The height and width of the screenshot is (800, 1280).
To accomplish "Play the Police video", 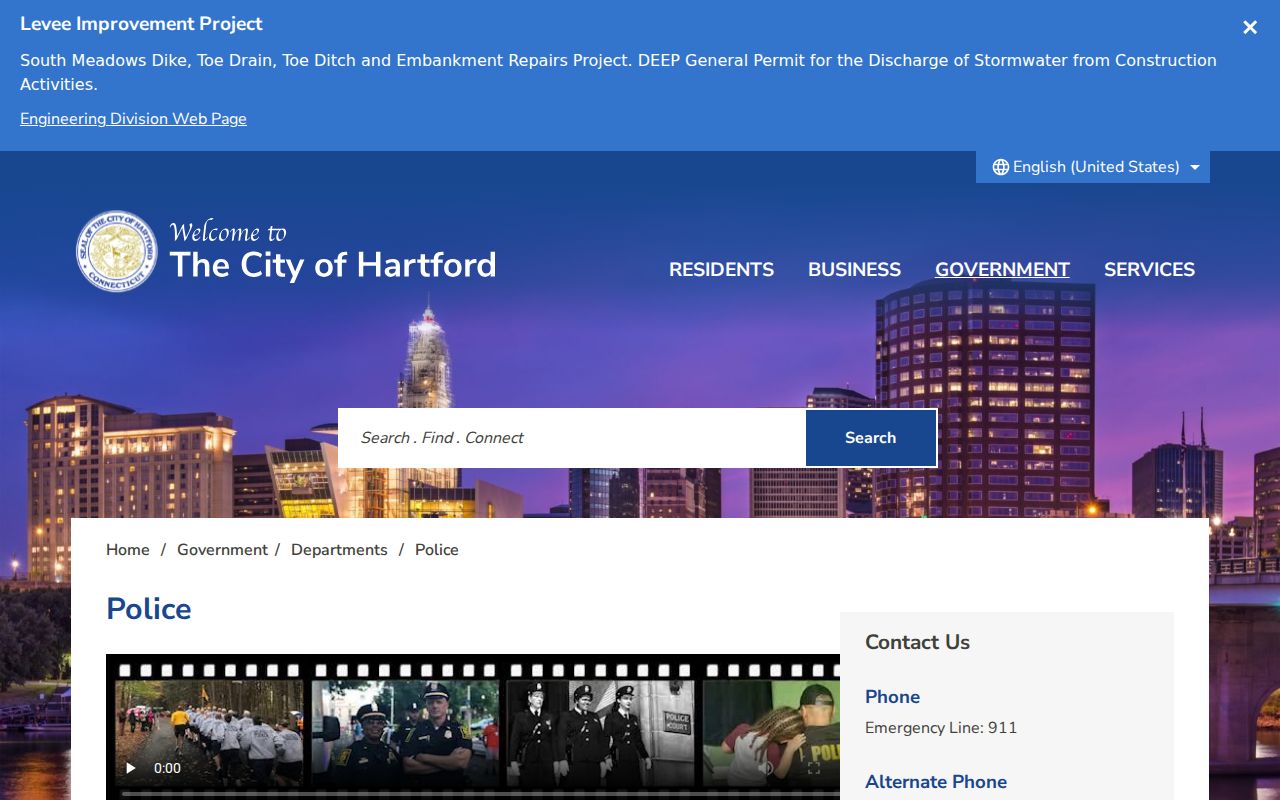I will click(131, 768).
